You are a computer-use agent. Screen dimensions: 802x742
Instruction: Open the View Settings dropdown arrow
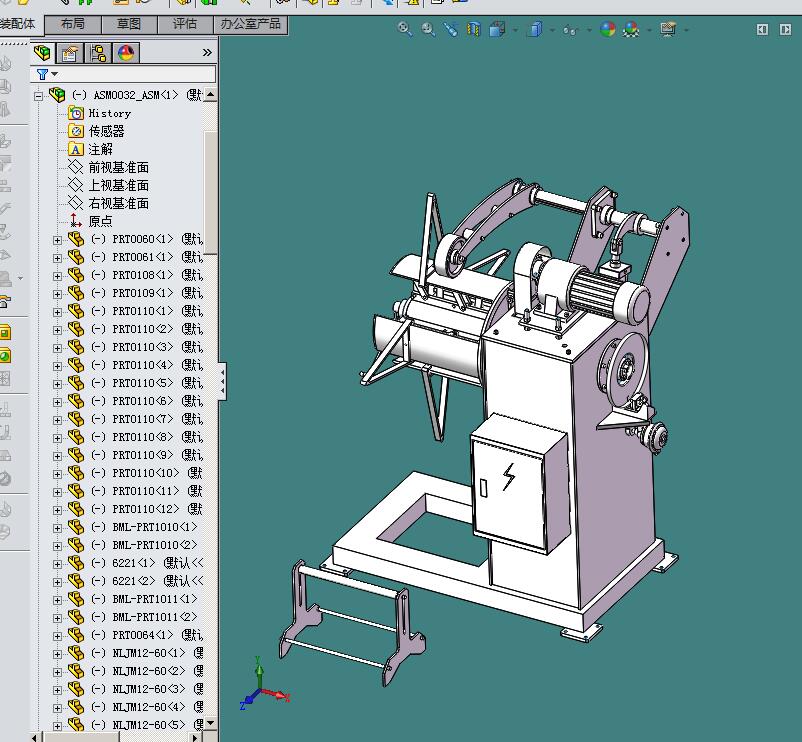(686, 30)
